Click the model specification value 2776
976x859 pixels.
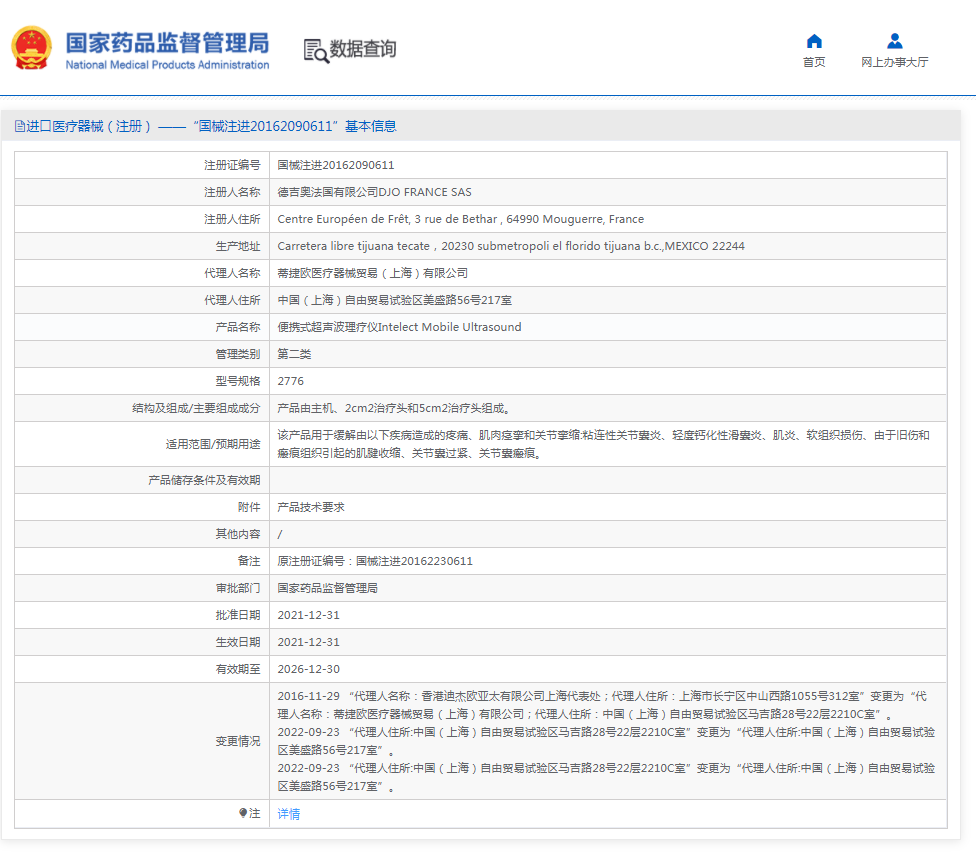click(x=290, y=381)
